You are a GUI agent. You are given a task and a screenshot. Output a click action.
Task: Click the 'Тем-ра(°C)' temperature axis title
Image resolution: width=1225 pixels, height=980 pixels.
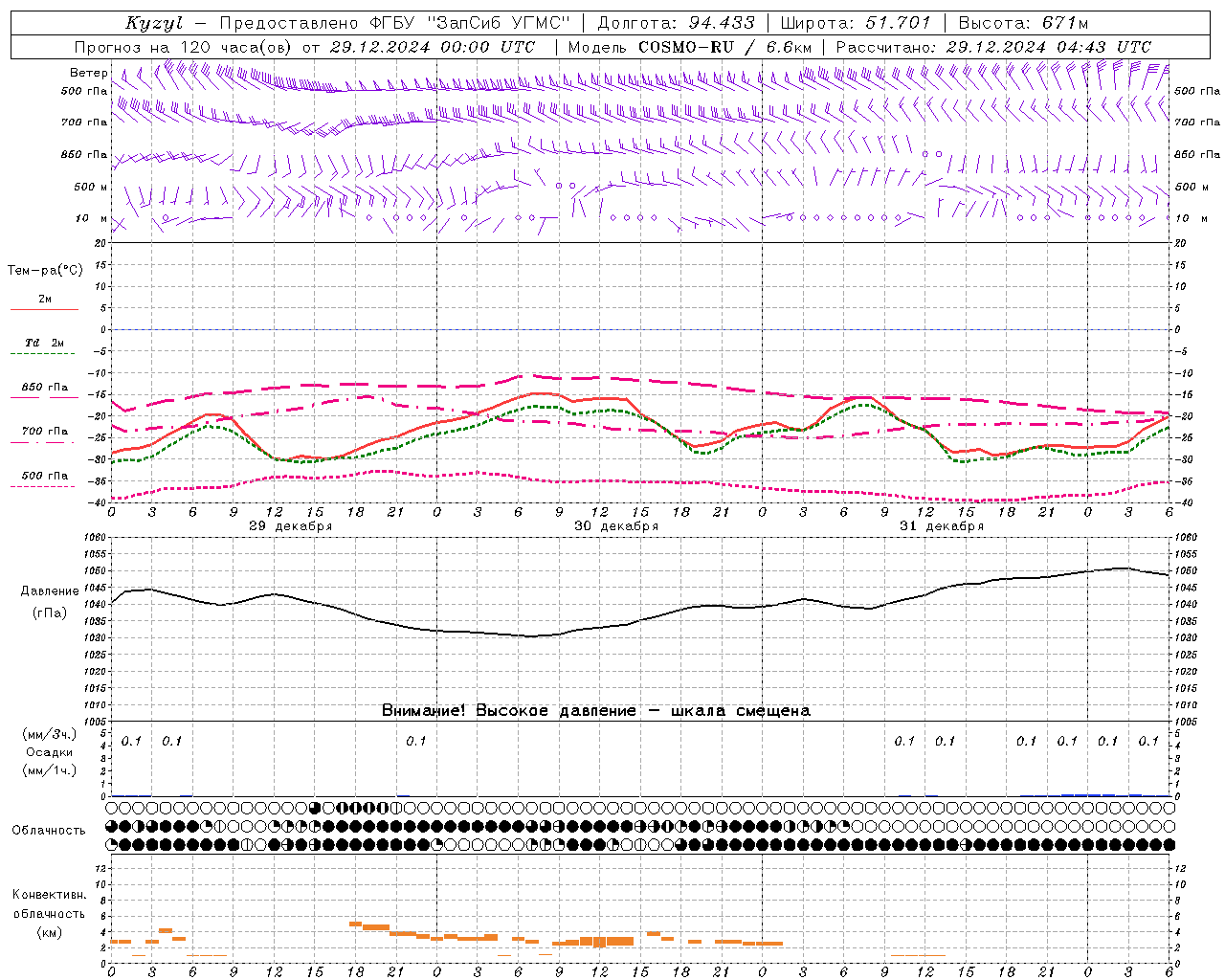point(45,270)
